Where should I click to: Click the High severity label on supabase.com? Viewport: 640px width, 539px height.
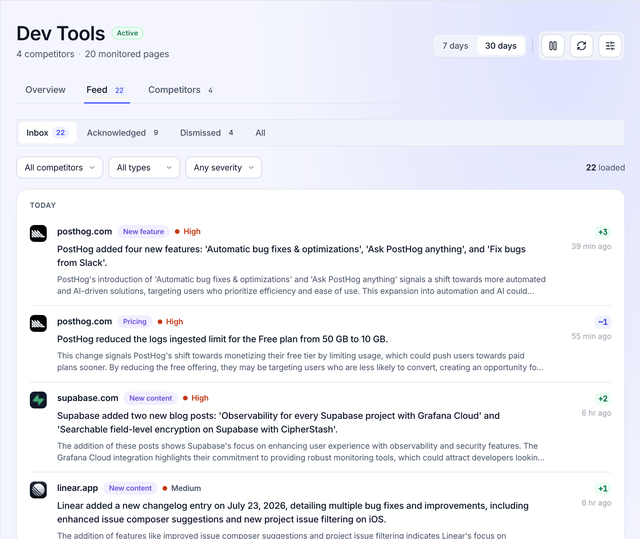pyautogui.click(x=196, y=398)
